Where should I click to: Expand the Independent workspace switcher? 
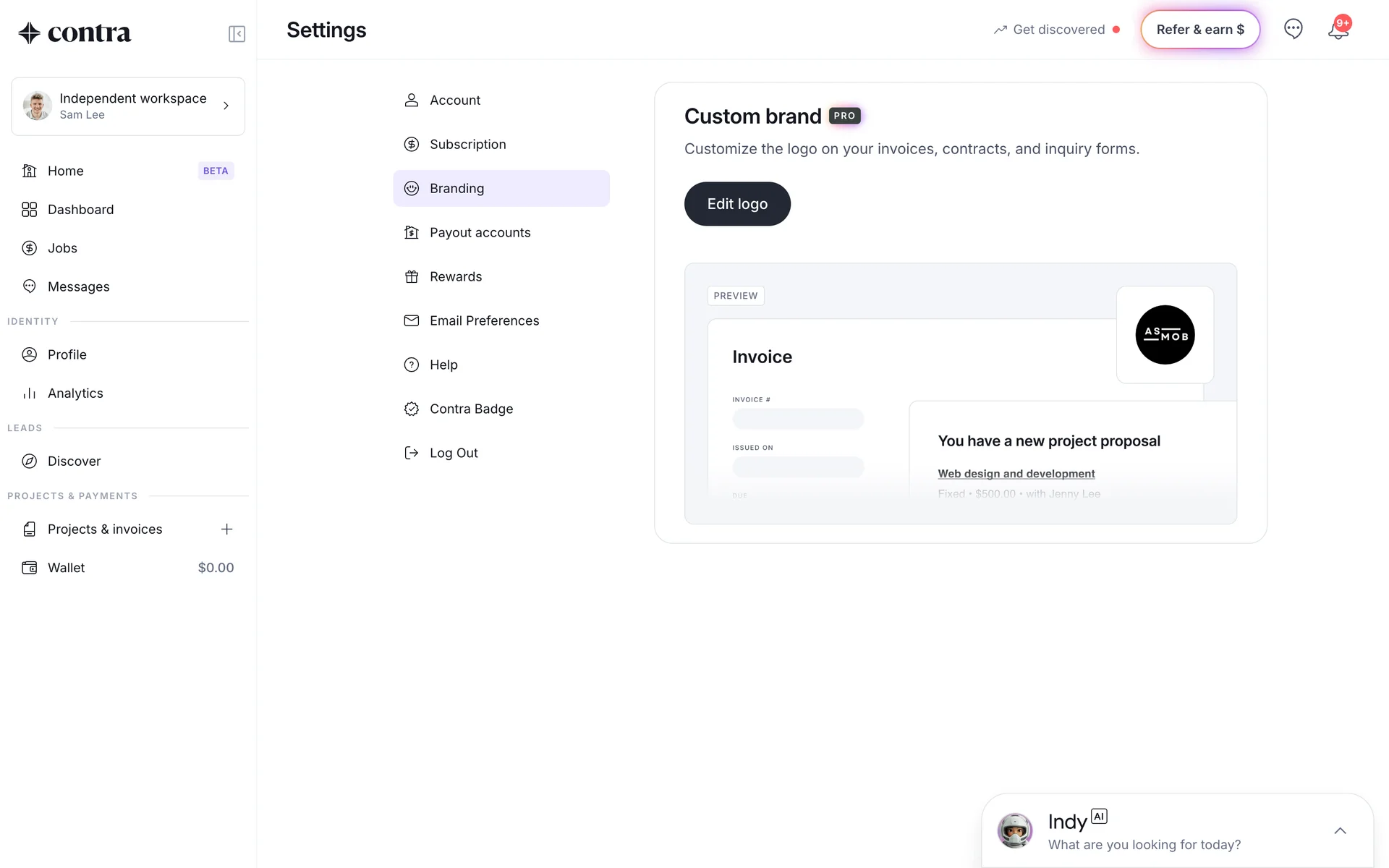(x=128, y=106)
